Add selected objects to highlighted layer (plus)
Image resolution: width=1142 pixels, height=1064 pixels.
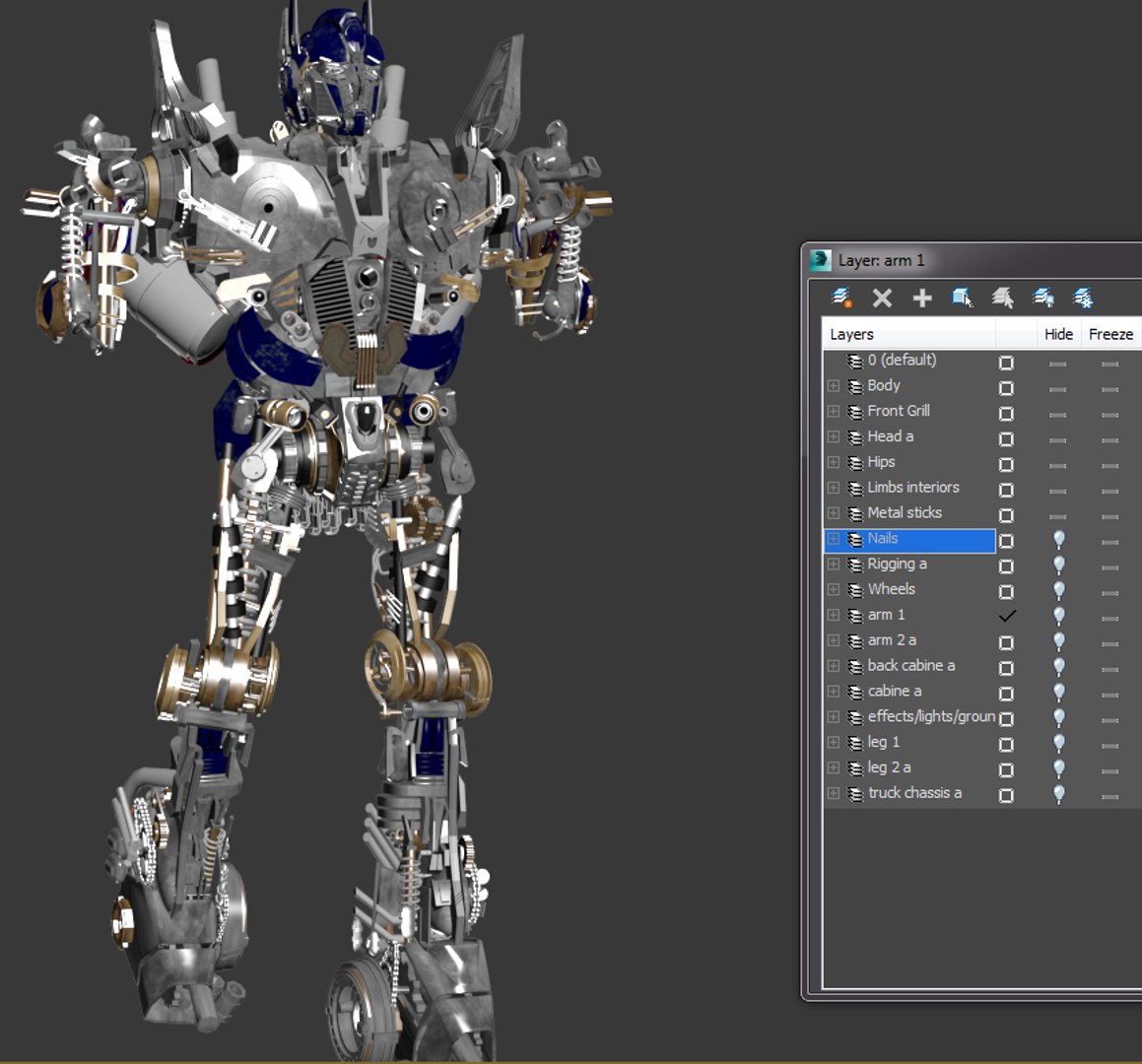[922, 298]
